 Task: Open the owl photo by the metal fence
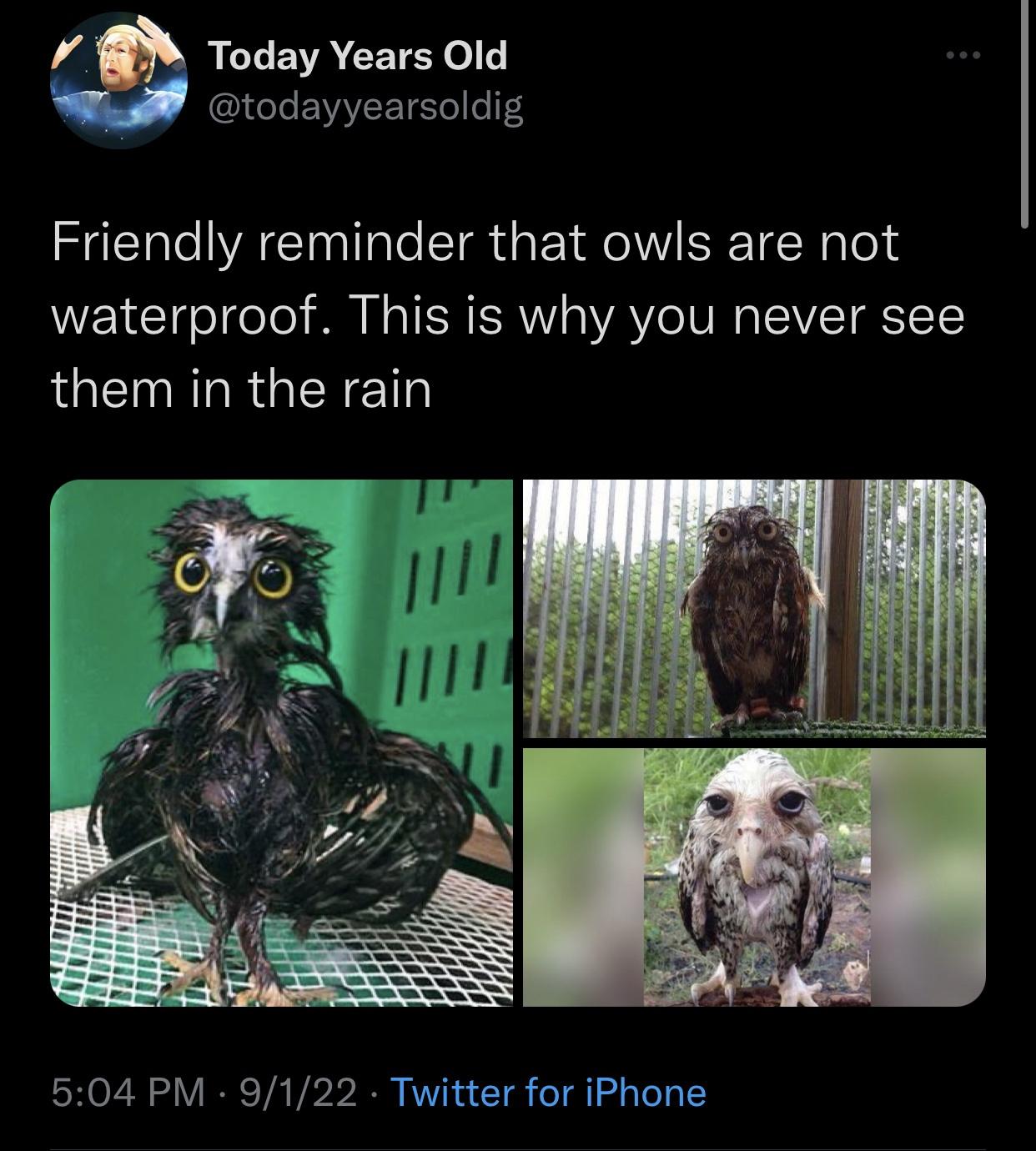(x=754, y=608)
